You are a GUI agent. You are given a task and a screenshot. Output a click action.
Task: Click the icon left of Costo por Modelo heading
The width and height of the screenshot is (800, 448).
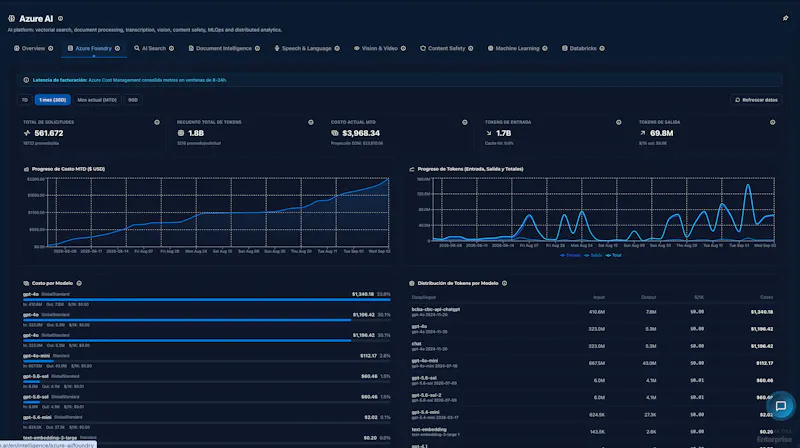pos(26,283)
